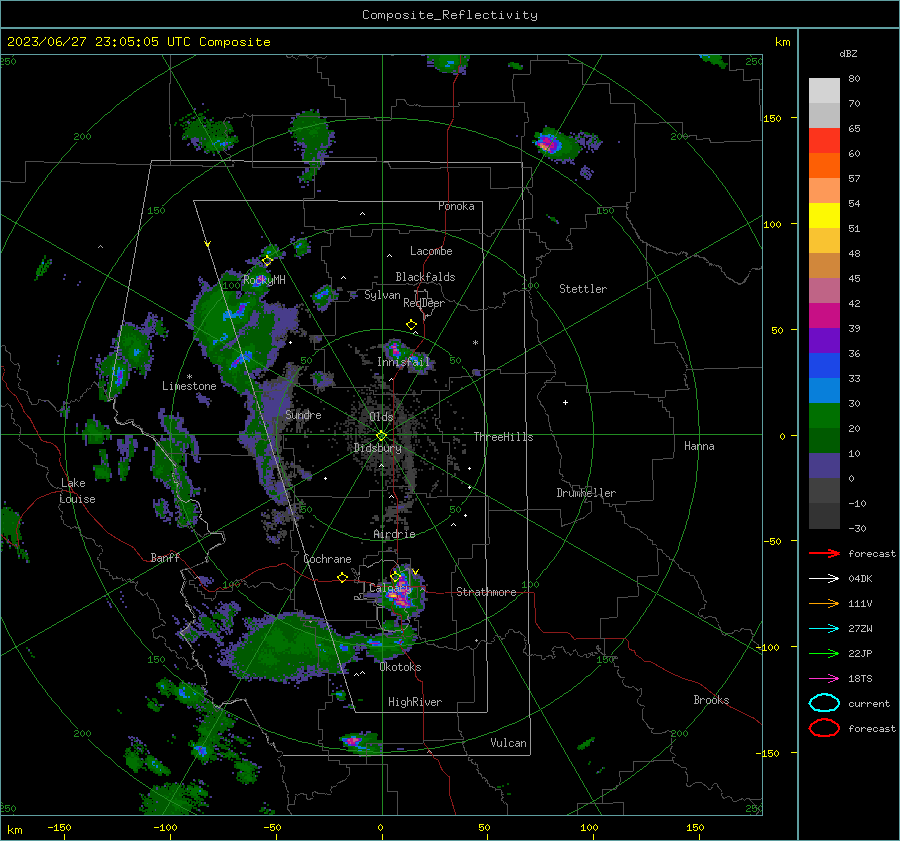The image size is (900, 841).
Task: Click the Sylvan label
Action: point(382,295)
